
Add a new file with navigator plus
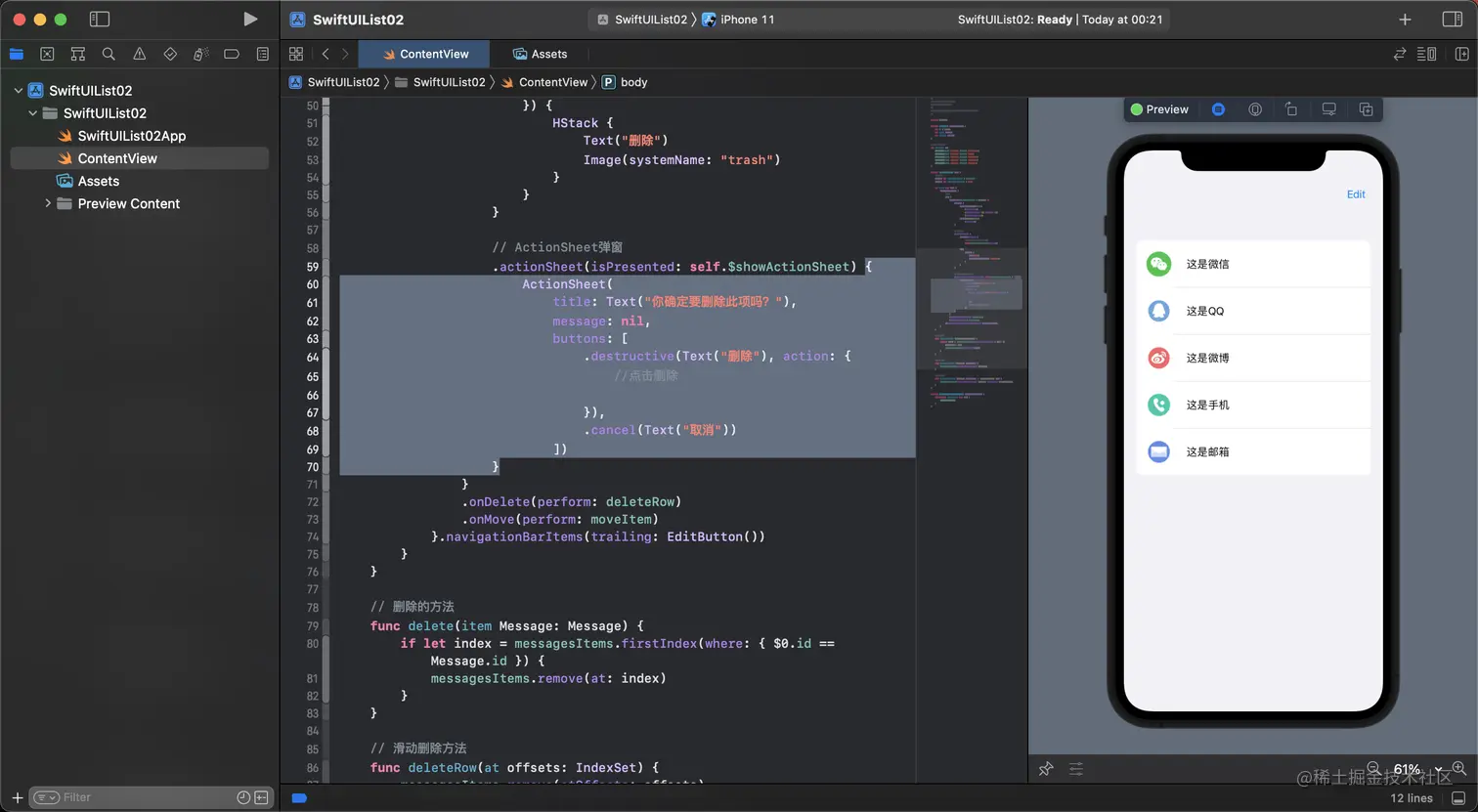17,797
